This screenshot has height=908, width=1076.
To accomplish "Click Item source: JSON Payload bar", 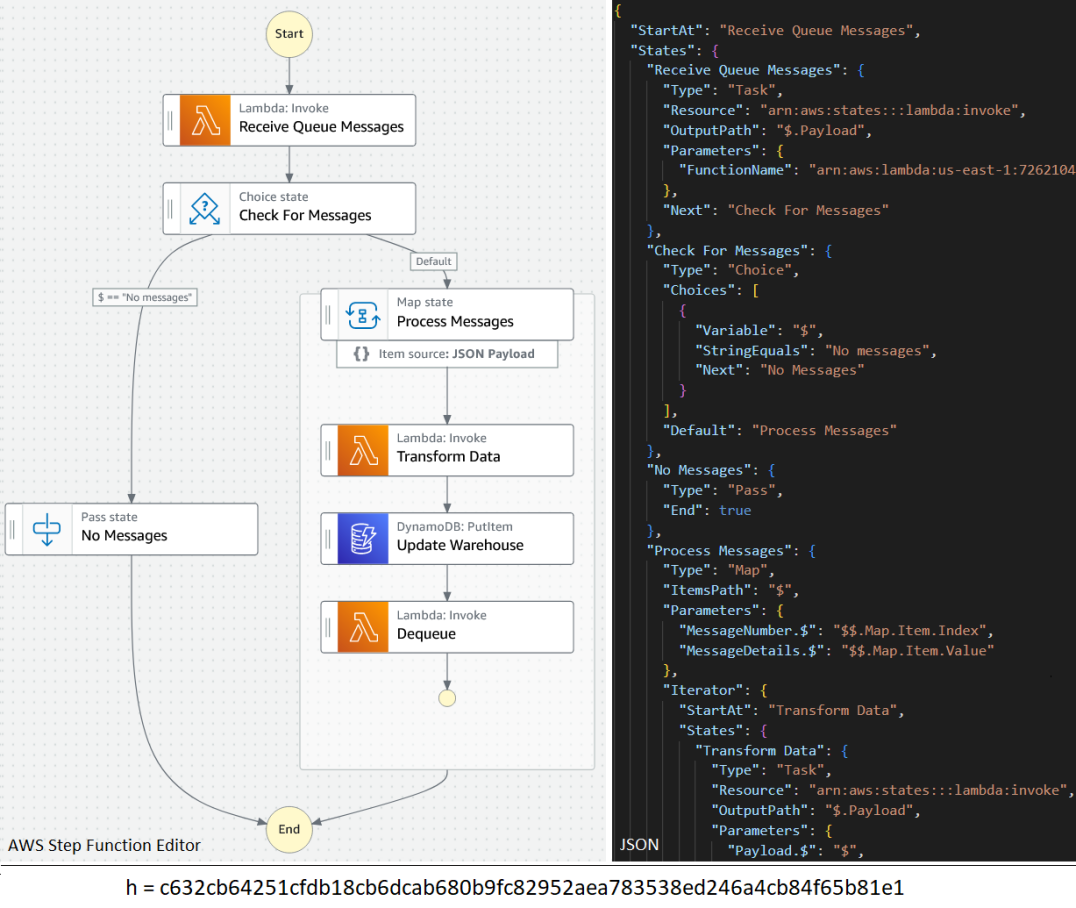I will point(447,354).
